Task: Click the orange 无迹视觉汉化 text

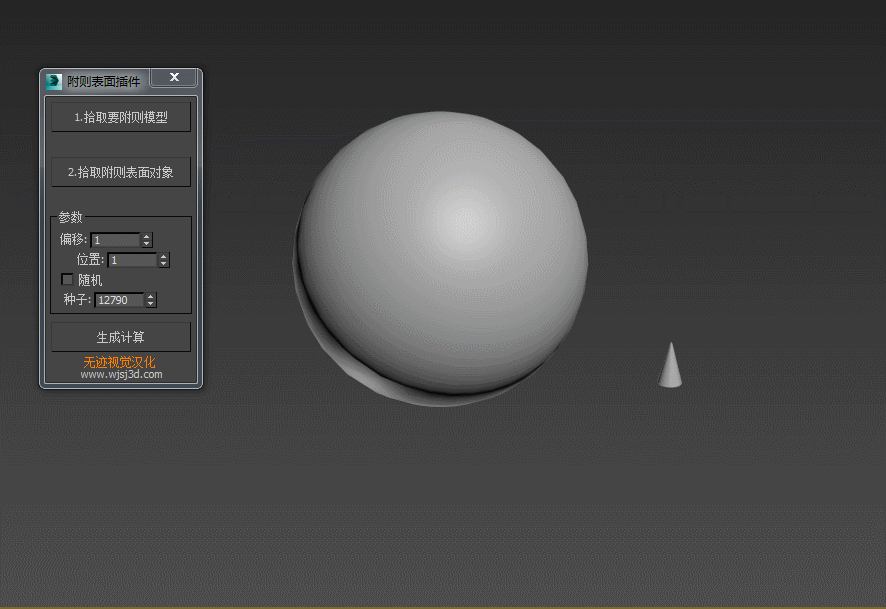Action: (x=119, y=362)
